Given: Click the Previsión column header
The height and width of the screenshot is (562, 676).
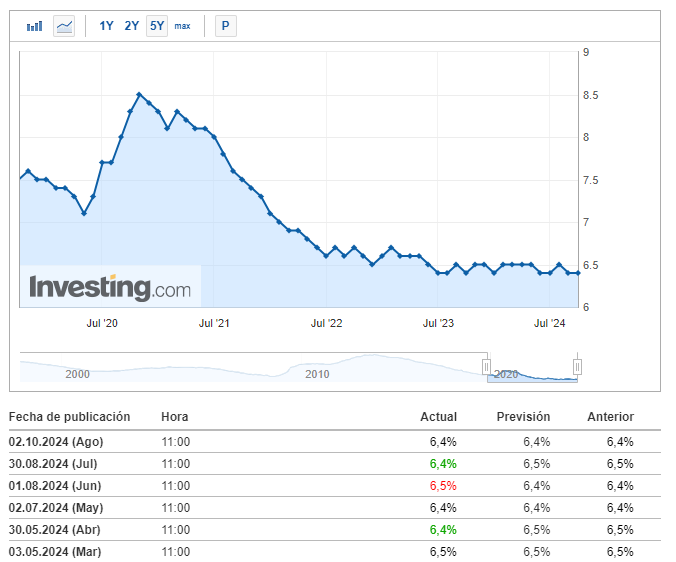Looking at the screenshot, I should [x=523, y=417].
